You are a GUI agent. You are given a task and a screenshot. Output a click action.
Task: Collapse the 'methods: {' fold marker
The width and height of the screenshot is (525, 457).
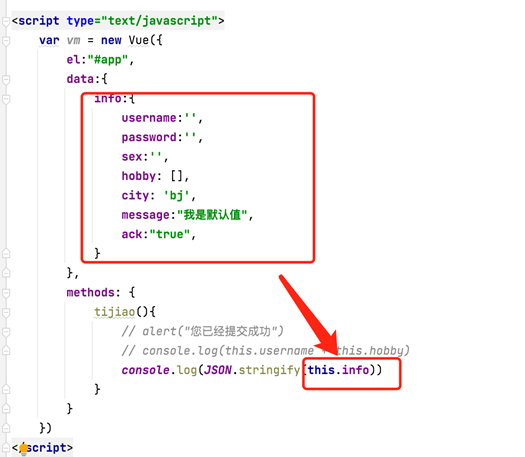pyautogui.click(x=6, y=294)
